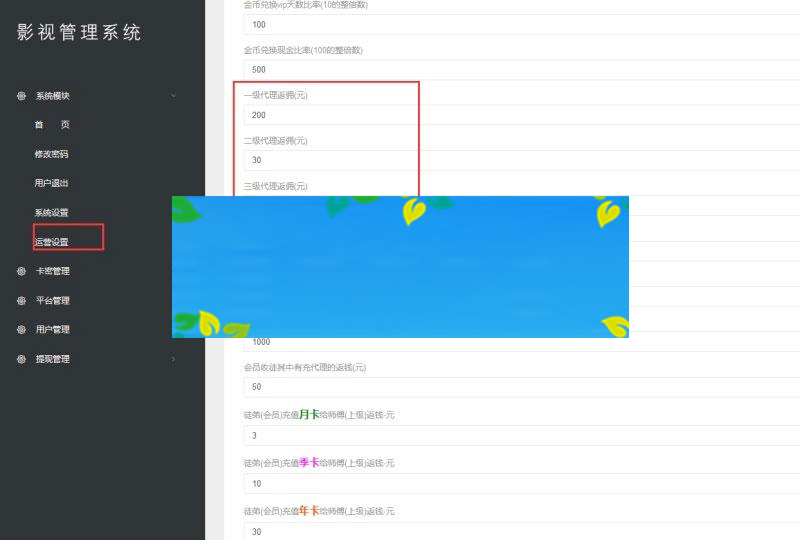
Task: Focus the 金币兑换vip天数比率 field showing 100
Action: [520, 24]
